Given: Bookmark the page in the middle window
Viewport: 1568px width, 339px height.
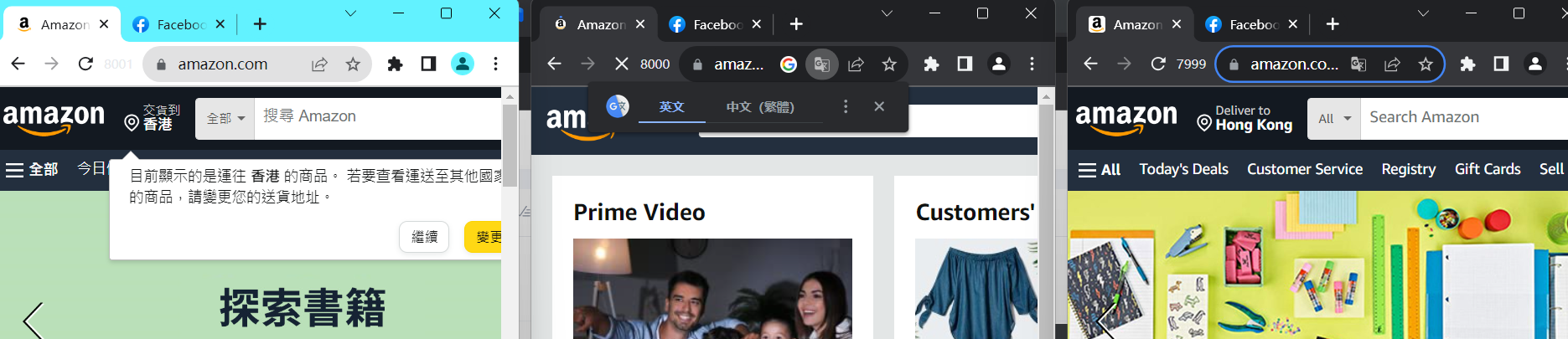Looking at the screenshot, I should [x=889, y=64].
